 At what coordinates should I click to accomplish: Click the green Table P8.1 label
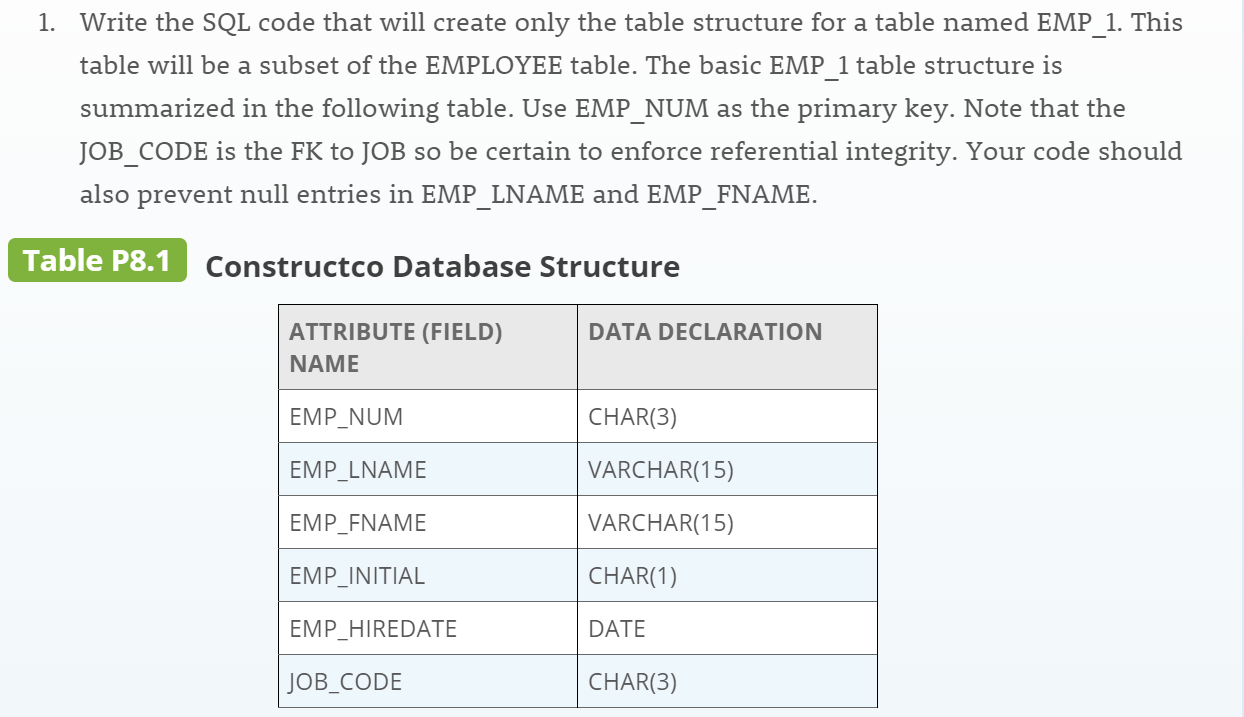coord(97,261)
